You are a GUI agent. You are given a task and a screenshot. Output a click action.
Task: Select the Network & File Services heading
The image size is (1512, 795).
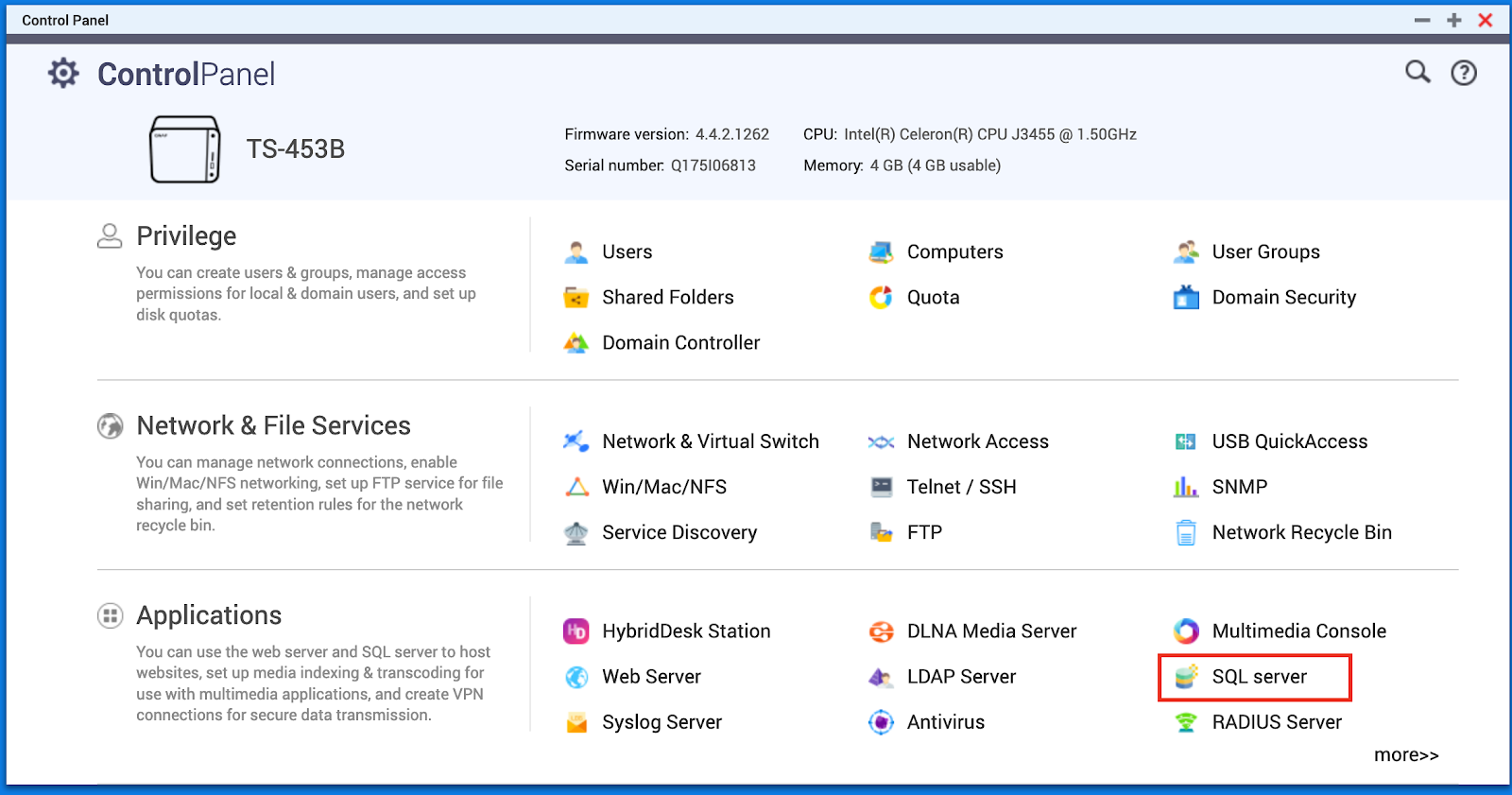coord(273,425)
